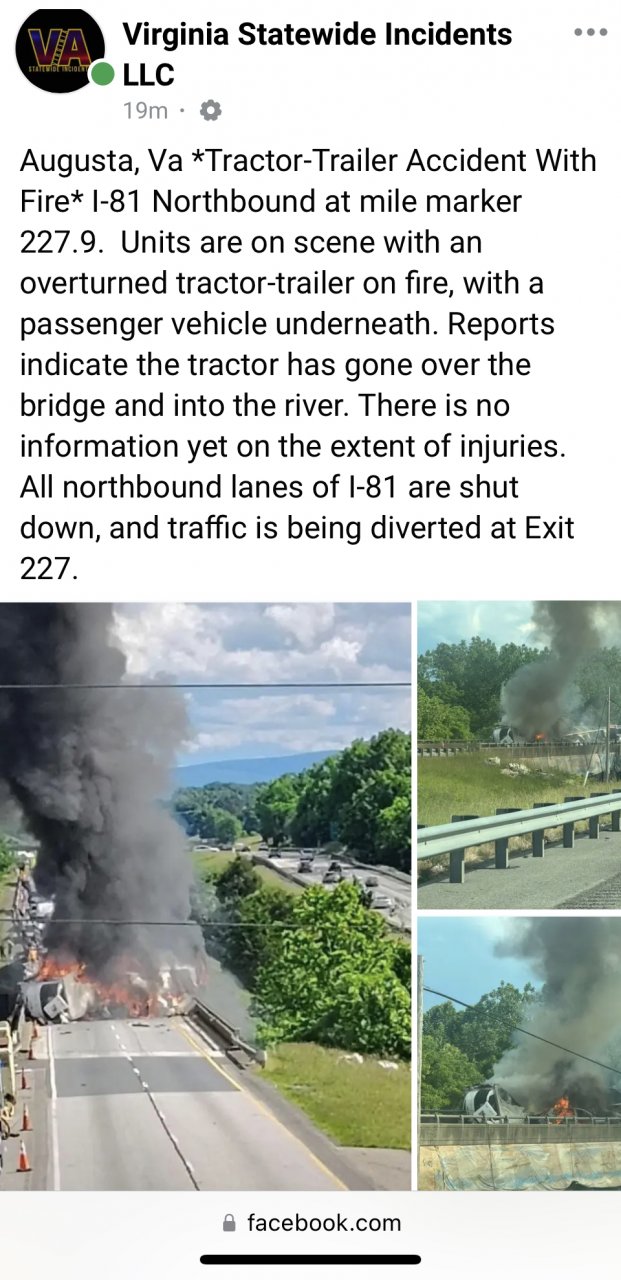Open top-right photo with guardrail and smoke
The height and width of the screenshot is (1280, 621).
coord(519,755)
